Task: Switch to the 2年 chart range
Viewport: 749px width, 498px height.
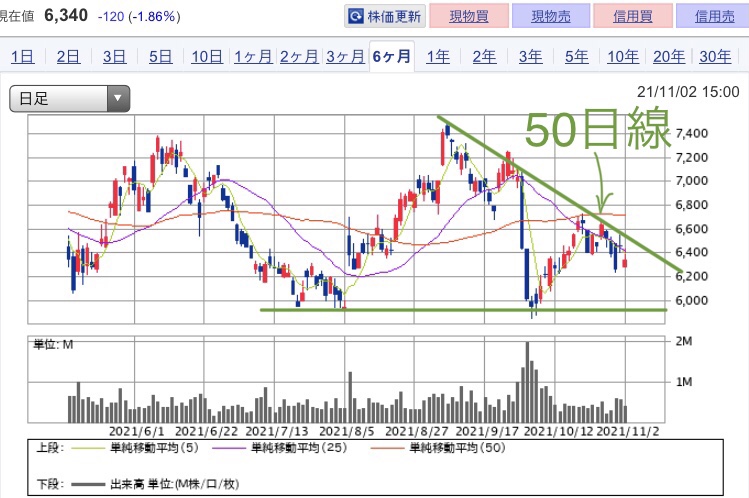Action: click(x=484, y=57)
